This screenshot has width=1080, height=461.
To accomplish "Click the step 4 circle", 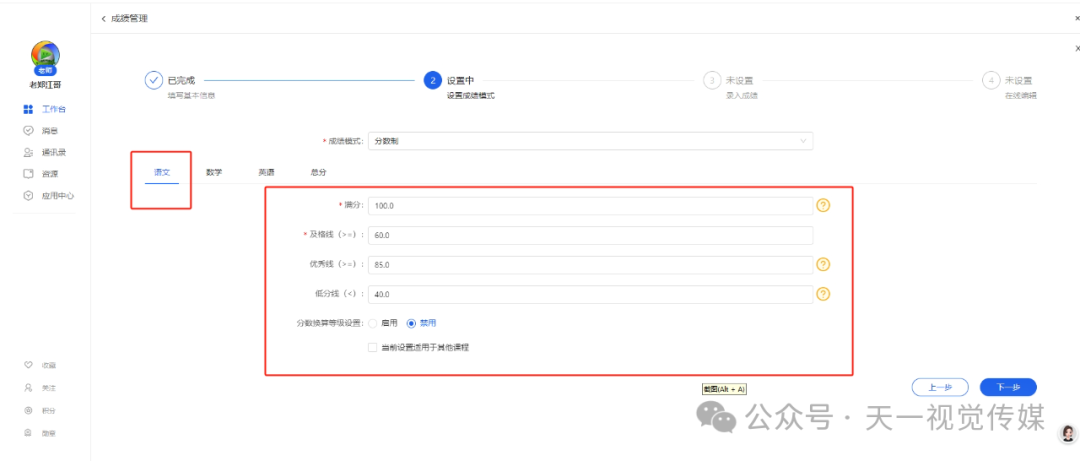I will point(990,81).
